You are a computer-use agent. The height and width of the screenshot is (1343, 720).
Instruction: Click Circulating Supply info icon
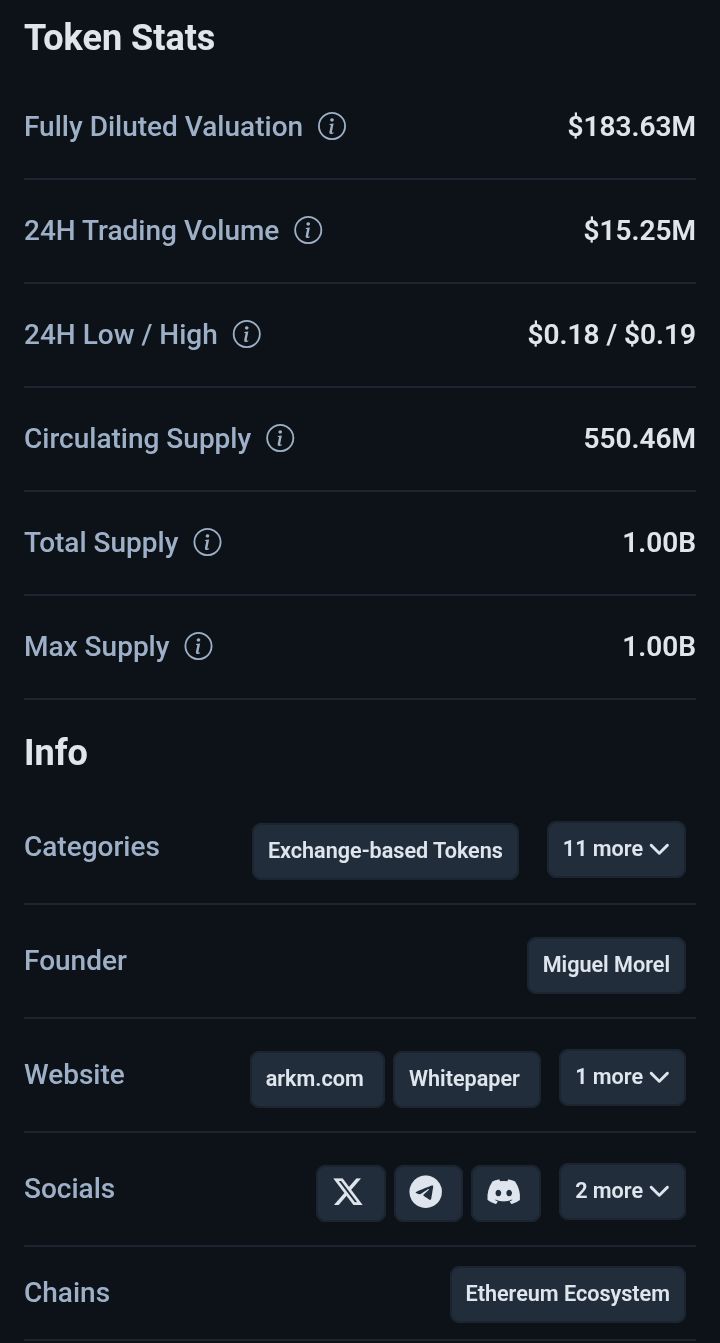pyautogui.click(x=280, y=439)
